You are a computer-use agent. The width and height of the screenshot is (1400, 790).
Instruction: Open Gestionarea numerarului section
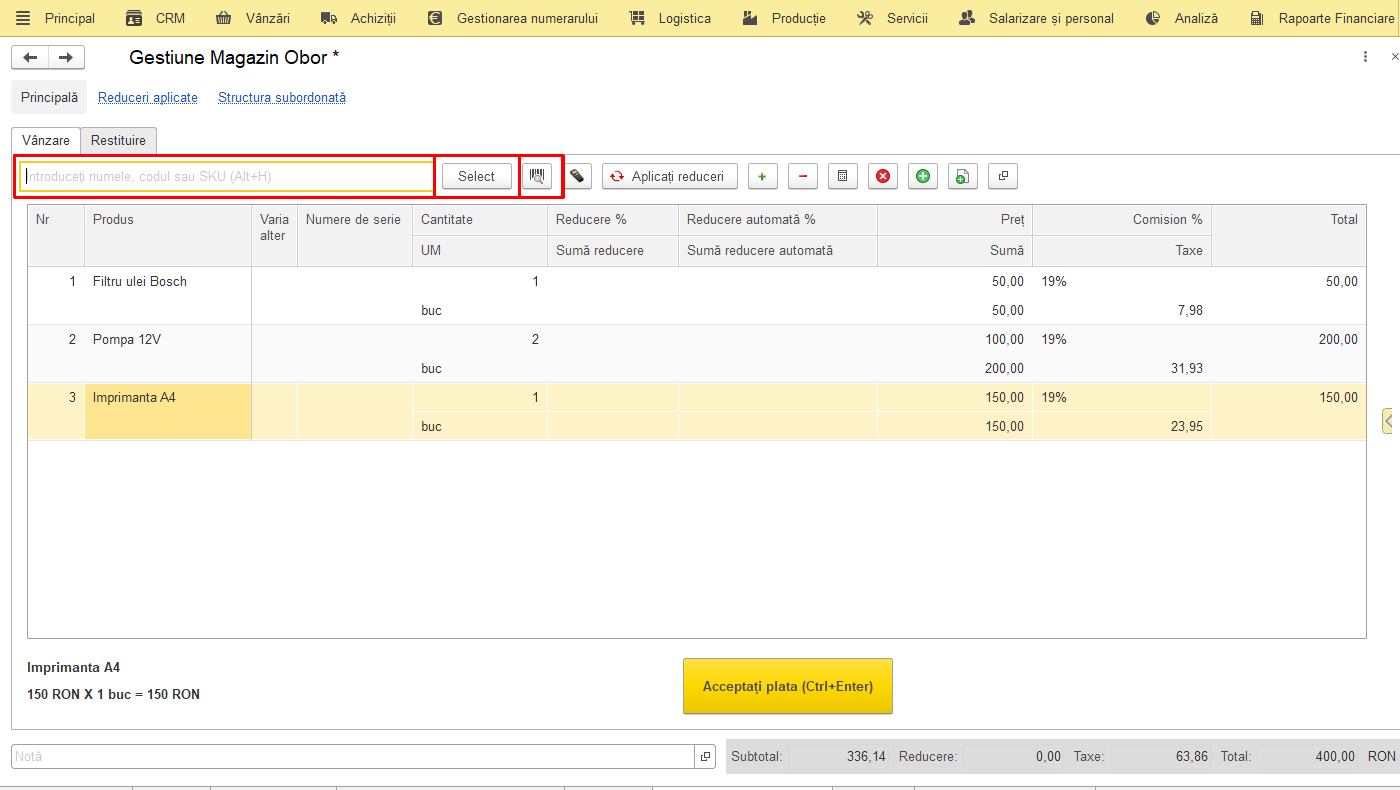coord(512,18)
